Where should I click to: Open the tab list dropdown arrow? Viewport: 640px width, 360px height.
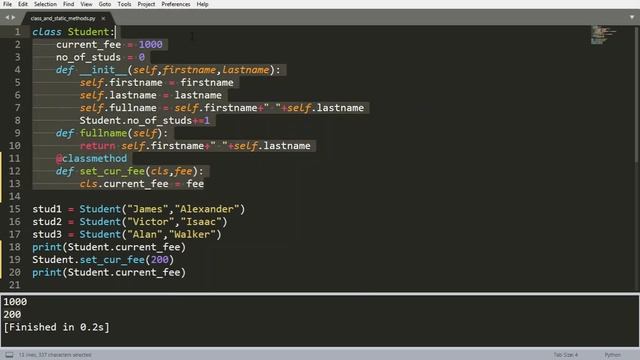click(632, 18)
